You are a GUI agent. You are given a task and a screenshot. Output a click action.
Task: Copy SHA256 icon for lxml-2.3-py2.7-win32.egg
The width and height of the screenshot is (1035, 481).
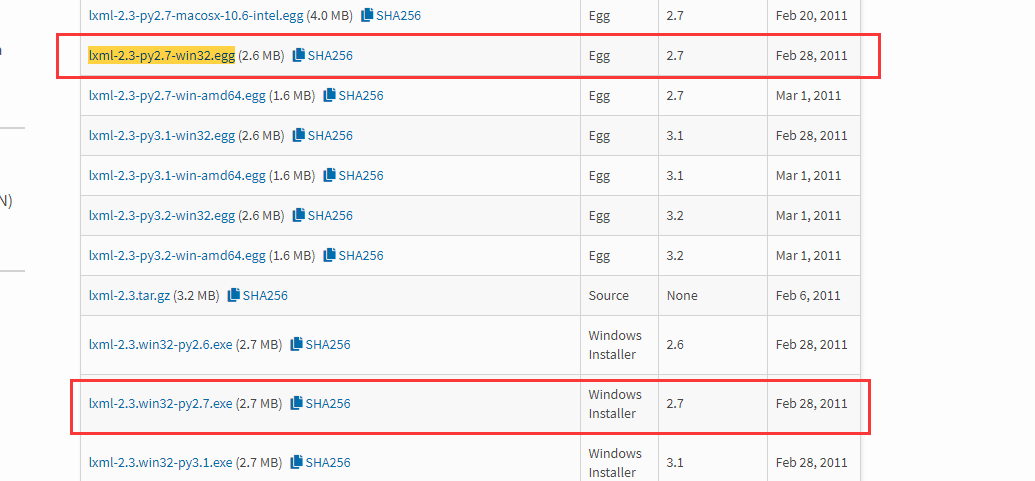[298, 56]
